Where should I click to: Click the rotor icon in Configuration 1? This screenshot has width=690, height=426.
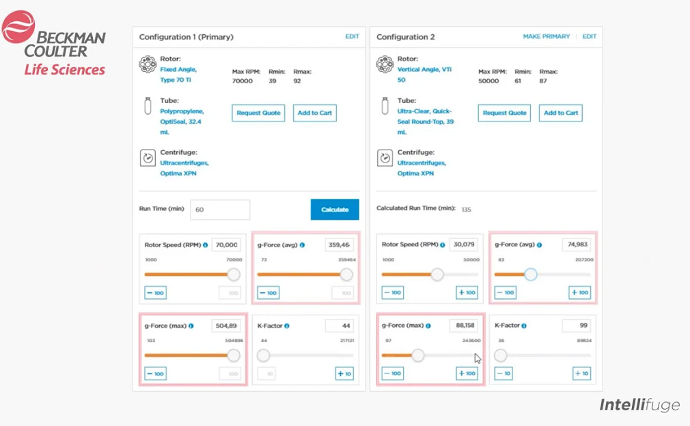coord(148,64)
